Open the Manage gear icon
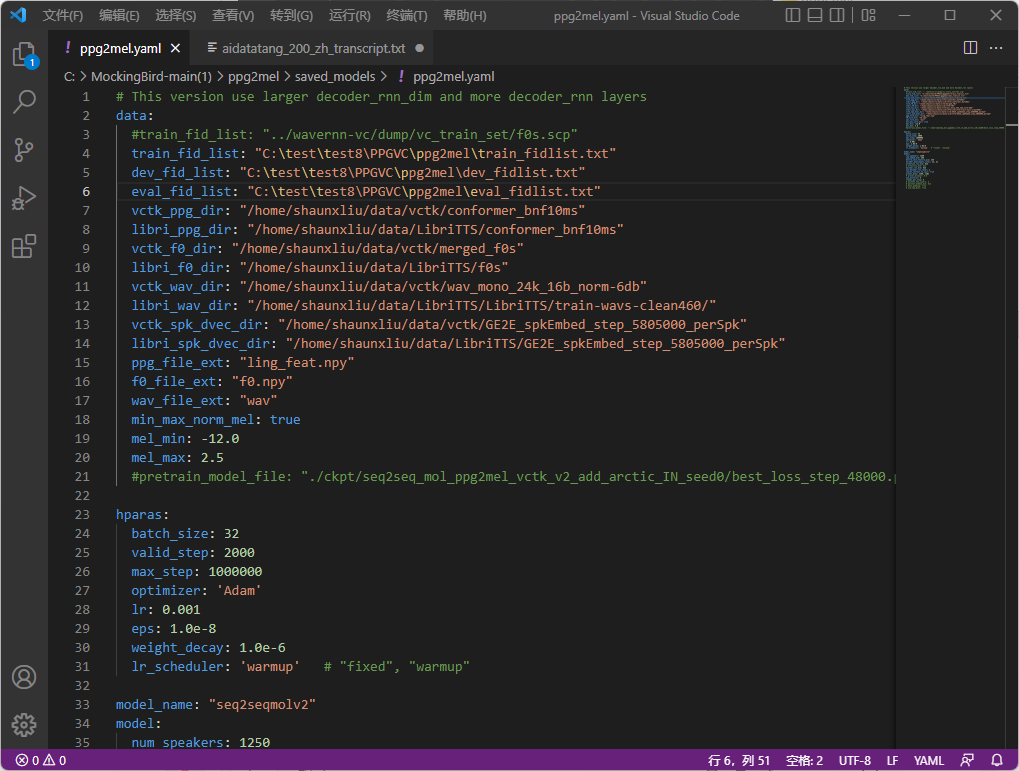The width and height of the screenshot is (1019, 771). [x=24, y=725]
